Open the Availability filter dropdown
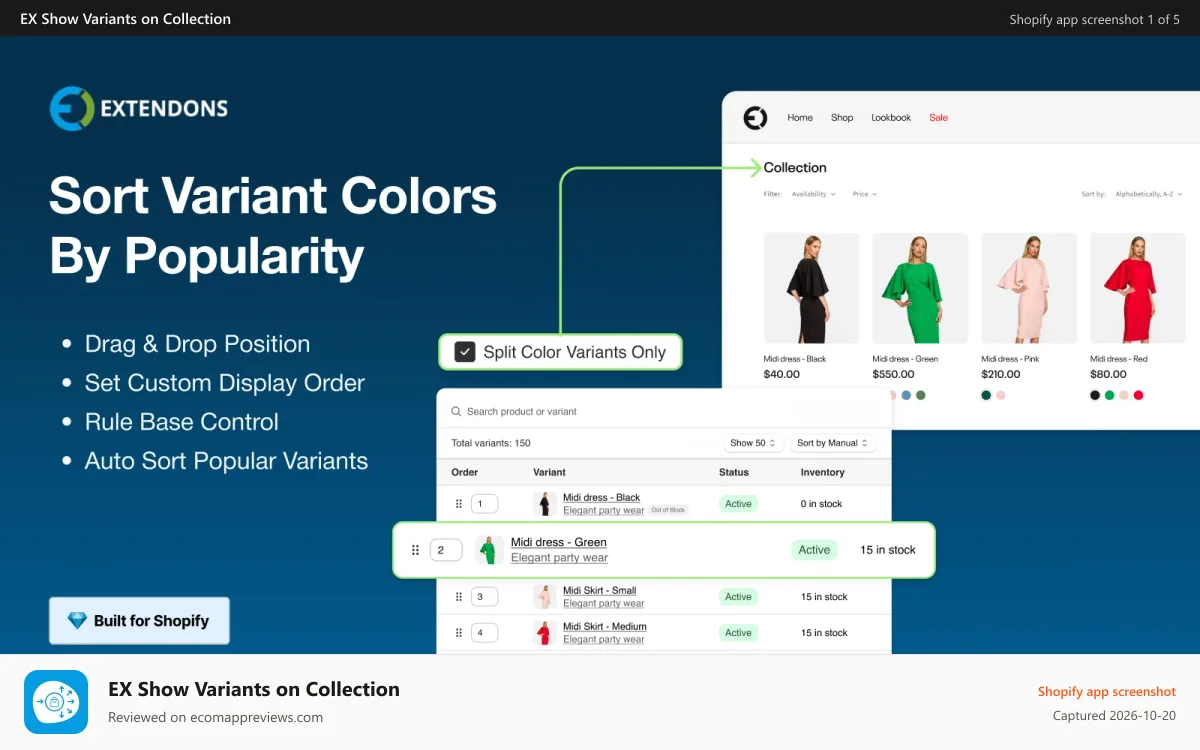This screenshot has height=750, width=1200. (814, 194)
